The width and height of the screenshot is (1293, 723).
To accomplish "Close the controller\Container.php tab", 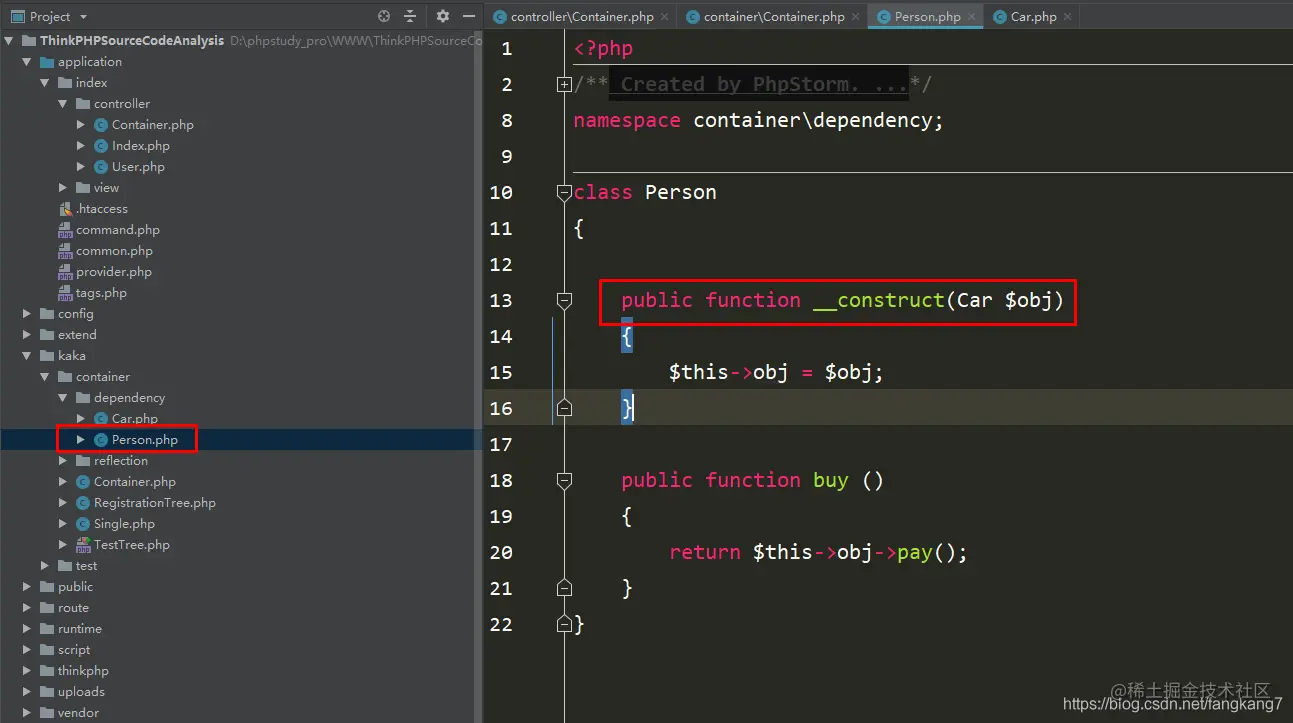I will [x=665, y=17].
